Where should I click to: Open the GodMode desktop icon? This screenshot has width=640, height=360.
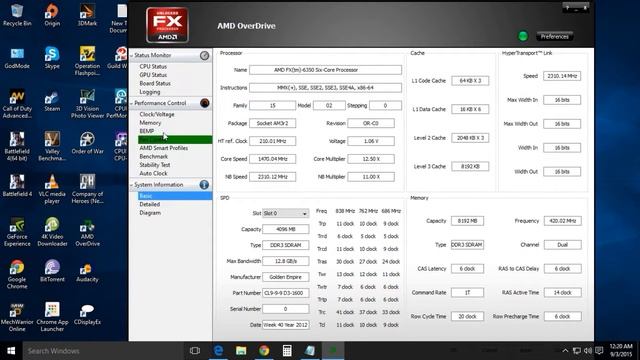click(17, 58)
